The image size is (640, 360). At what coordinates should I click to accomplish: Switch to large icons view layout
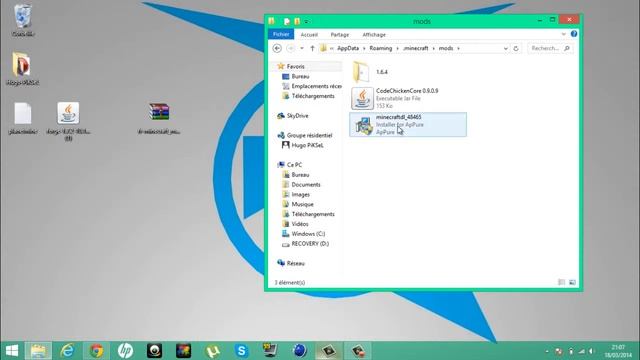pyautogui.click(x=572, y=282)
